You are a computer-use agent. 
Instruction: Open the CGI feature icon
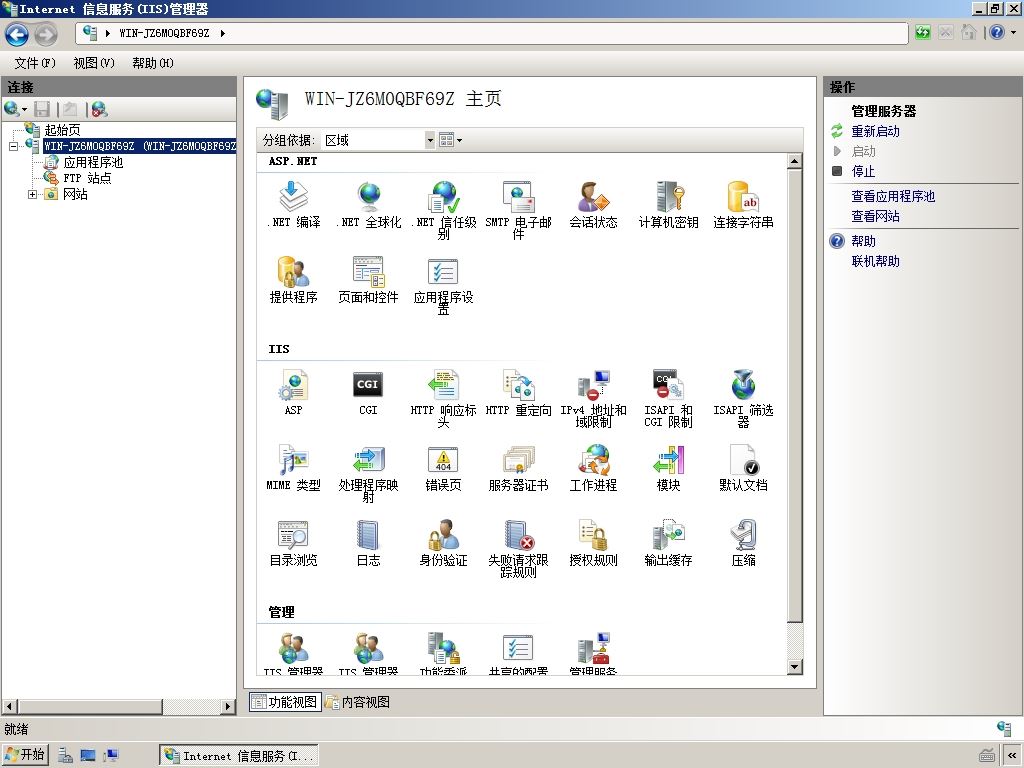click(368, 392)
